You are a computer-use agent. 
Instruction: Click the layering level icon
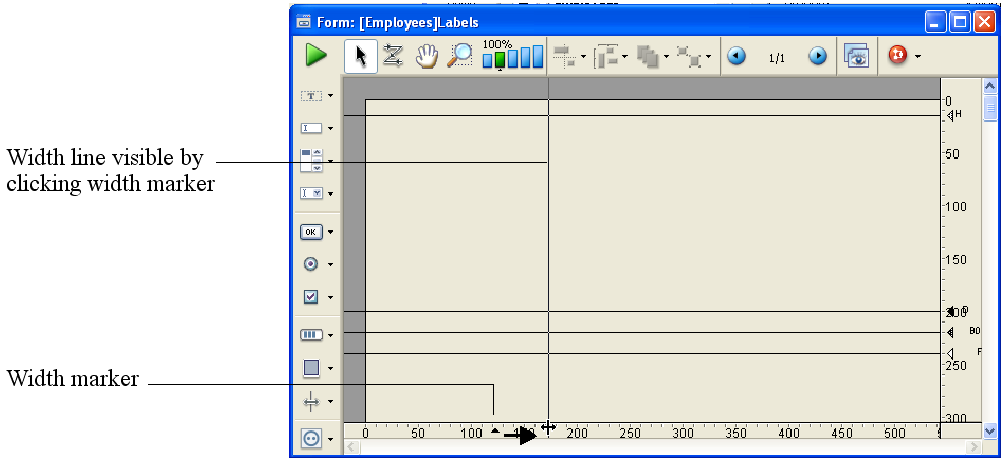click(649, 57)
